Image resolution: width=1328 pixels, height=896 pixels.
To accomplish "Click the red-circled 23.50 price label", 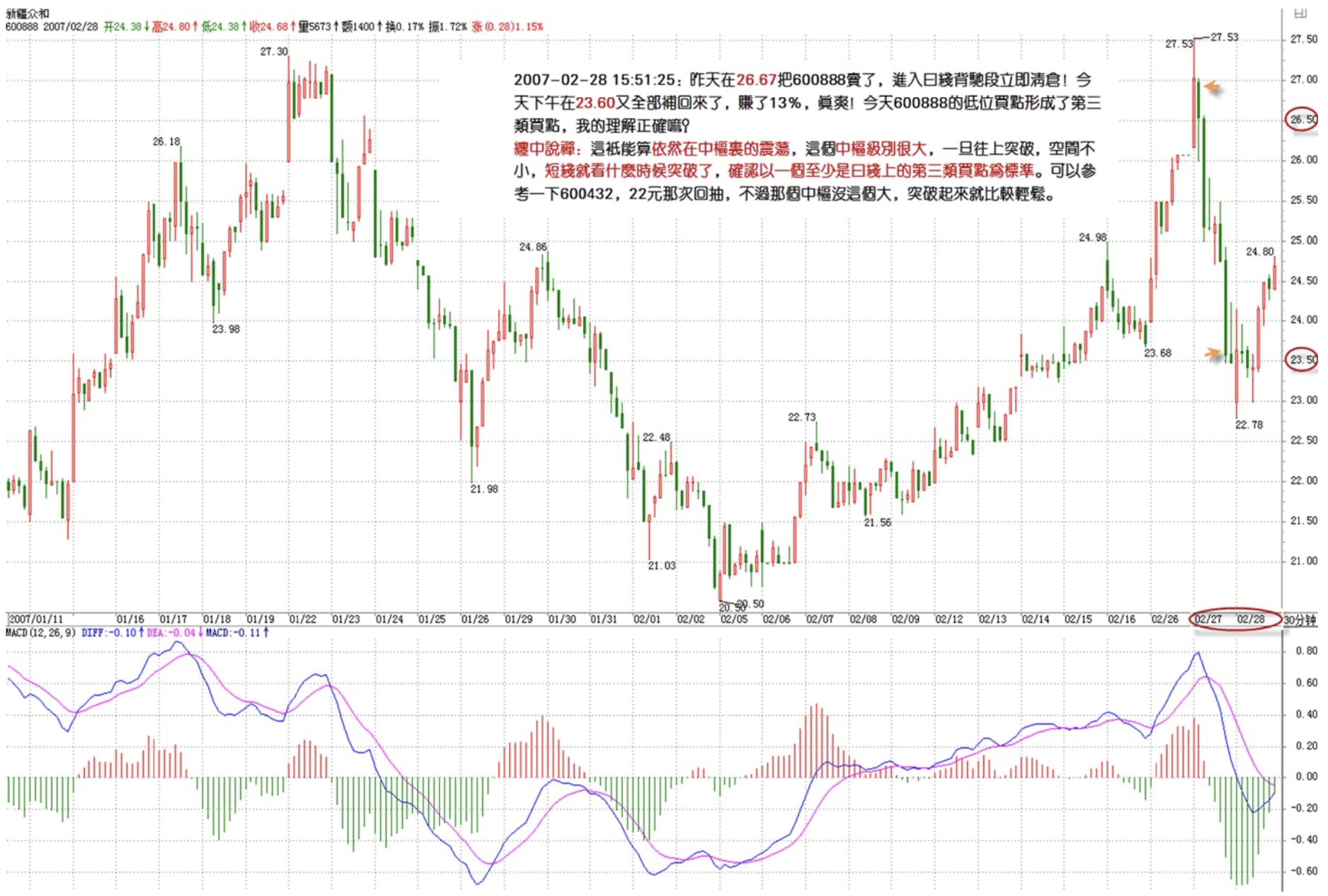I will [x=1302, y=360].
